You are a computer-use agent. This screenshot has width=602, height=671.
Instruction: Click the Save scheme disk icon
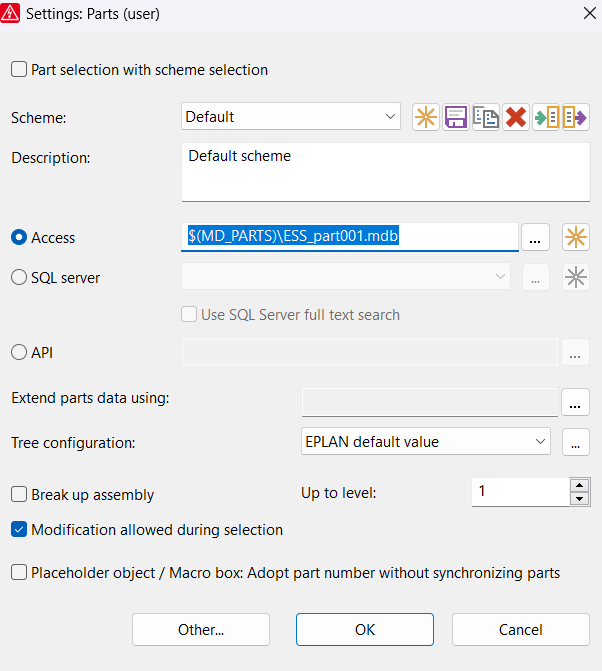(456, 117)
